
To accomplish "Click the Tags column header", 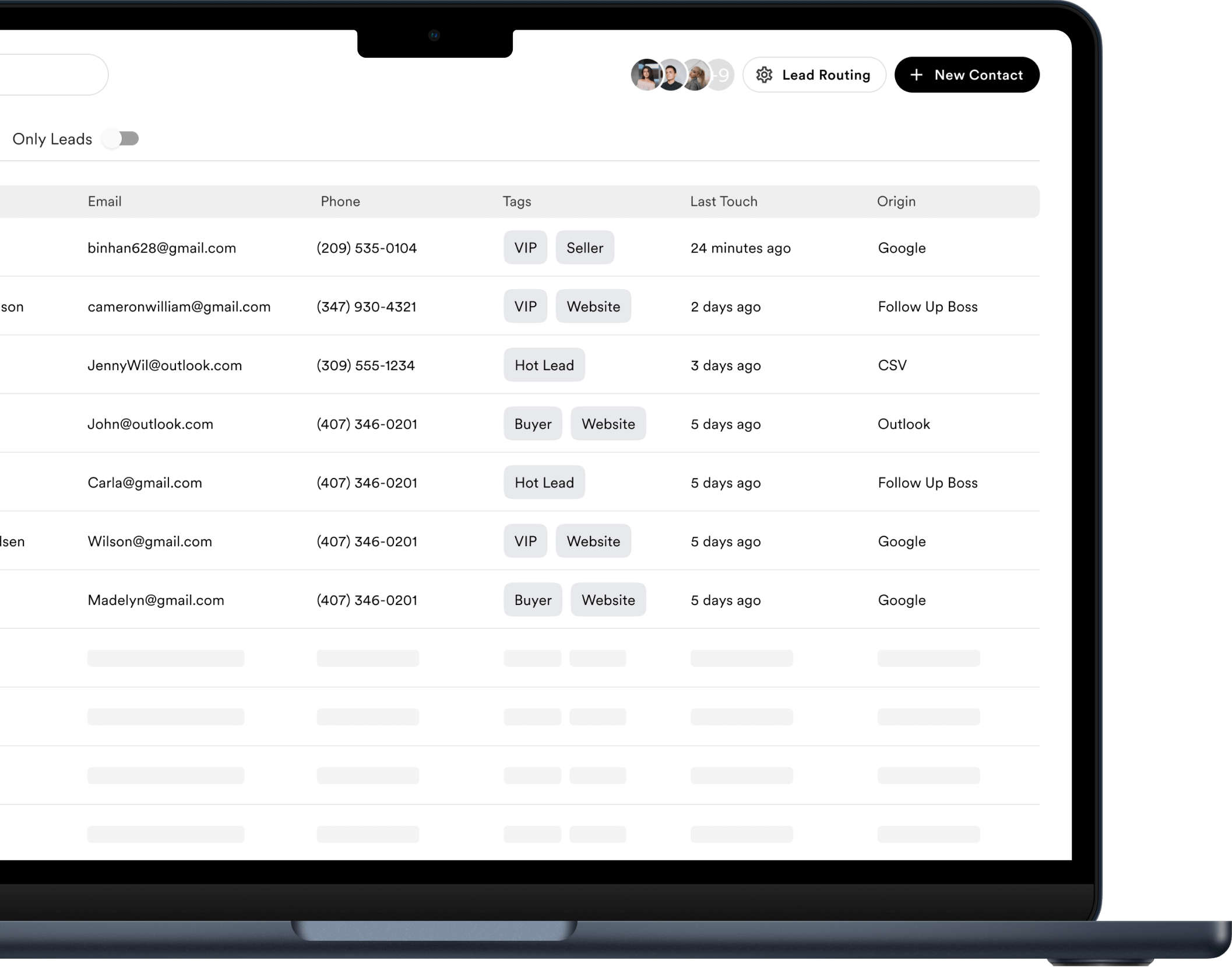I will (x=516, y=202).
